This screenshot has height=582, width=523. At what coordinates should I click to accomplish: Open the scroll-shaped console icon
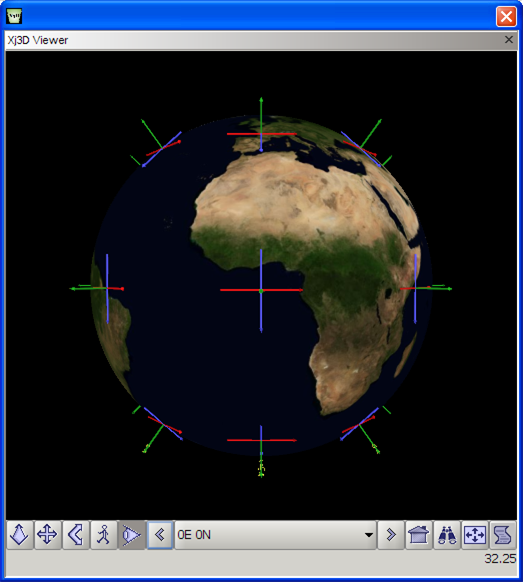[503, 535]
